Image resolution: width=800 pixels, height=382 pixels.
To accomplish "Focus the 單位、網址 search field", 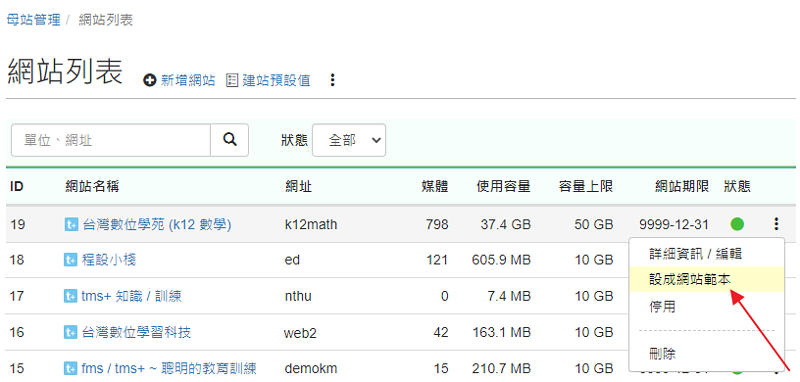I will click(111, 140).
